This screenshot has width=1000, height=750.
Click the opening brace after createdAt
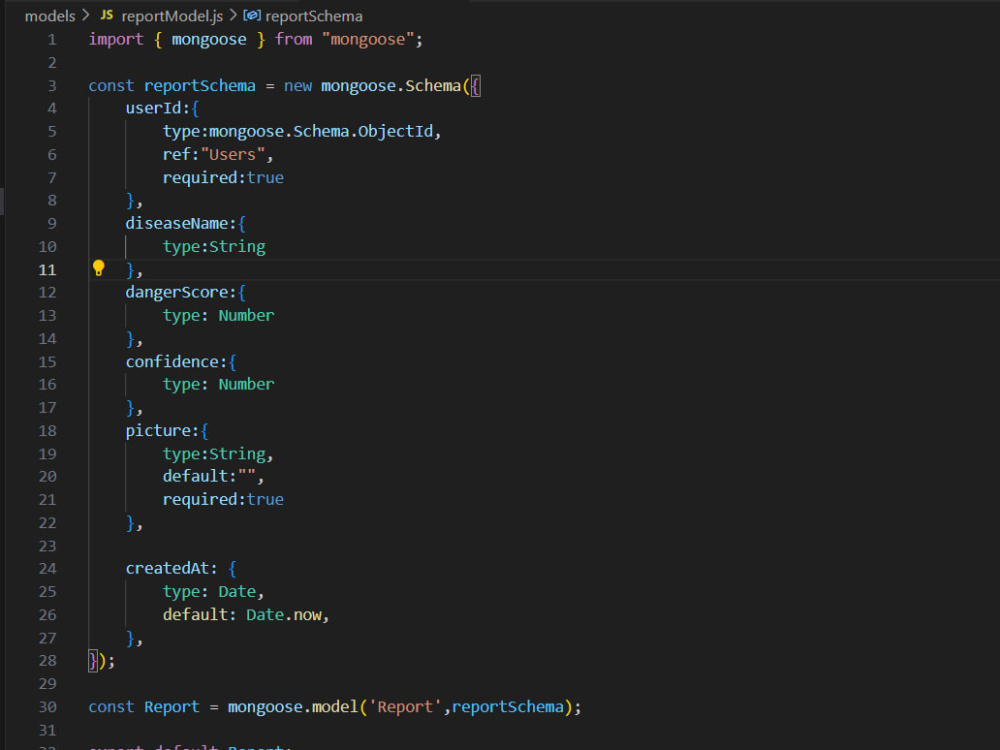point(232,568)
